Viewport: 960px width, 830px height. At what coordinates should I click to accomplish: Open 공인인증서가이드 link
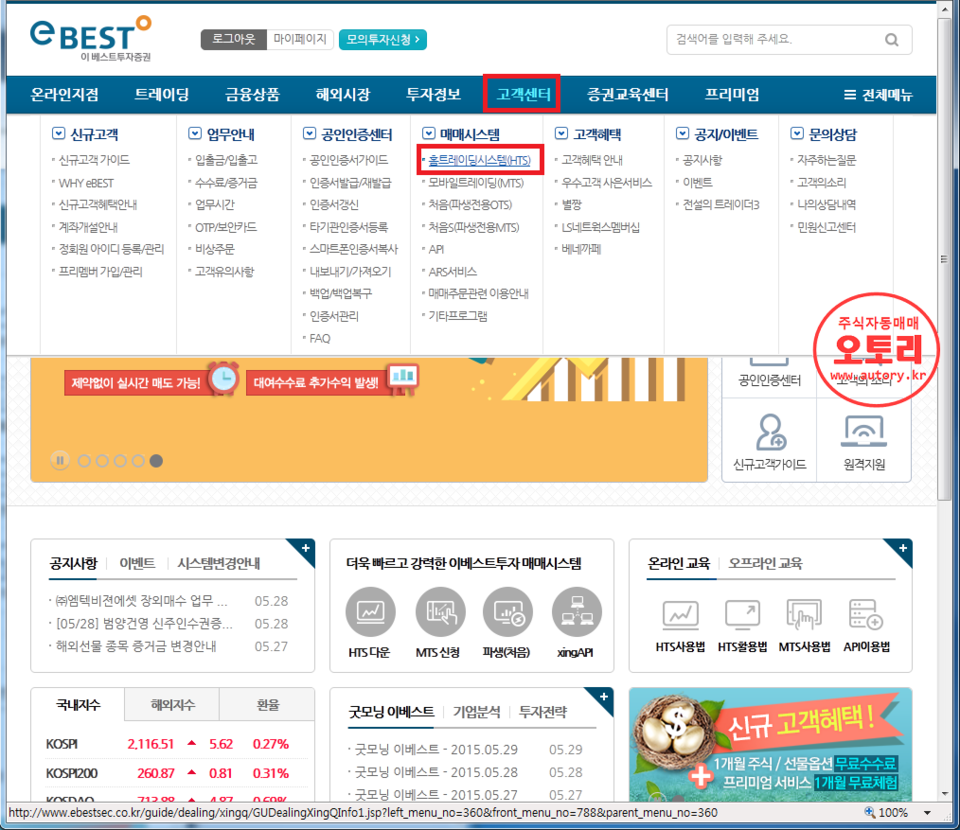(348, 160)
